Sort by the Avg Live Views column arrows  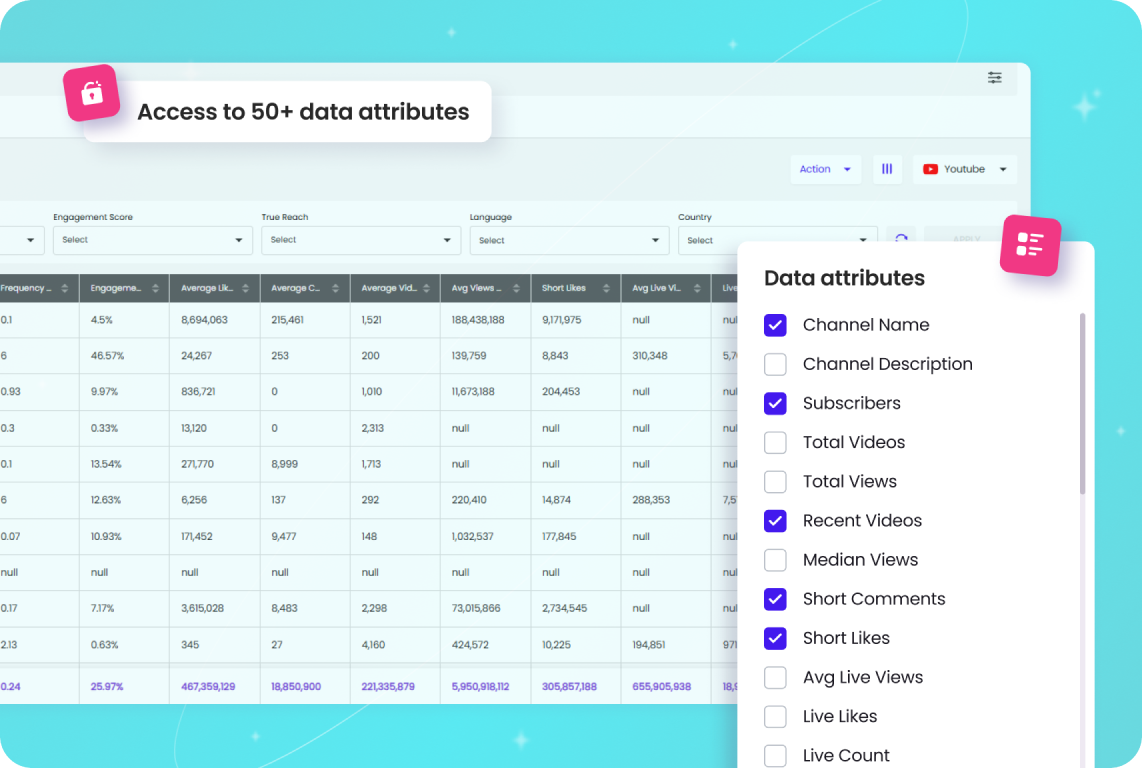pyautogui.click(x=697, y=289)
